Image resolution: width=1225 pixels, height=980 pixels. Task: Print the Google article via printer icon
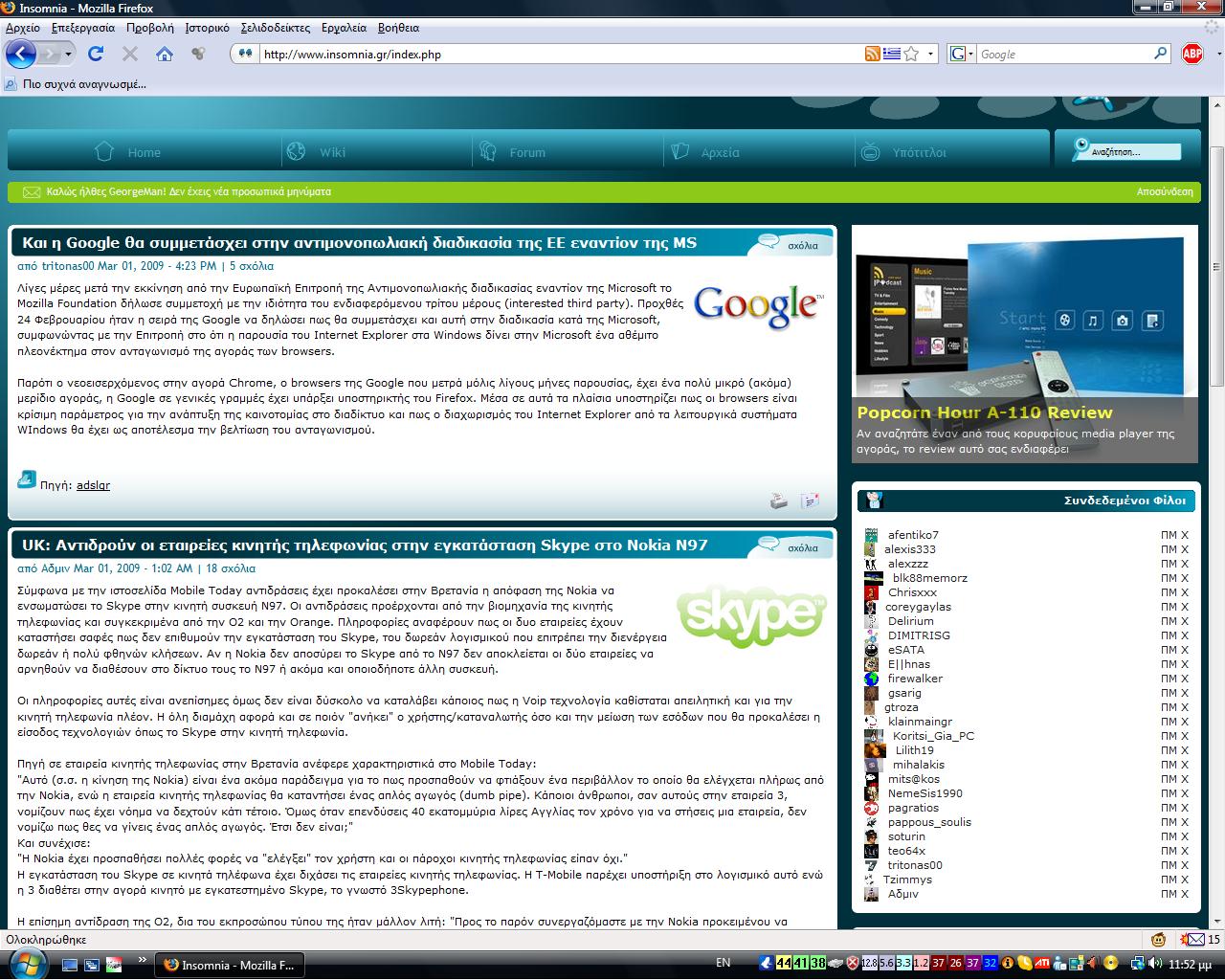pyautogui.click(x=780, y=500)
